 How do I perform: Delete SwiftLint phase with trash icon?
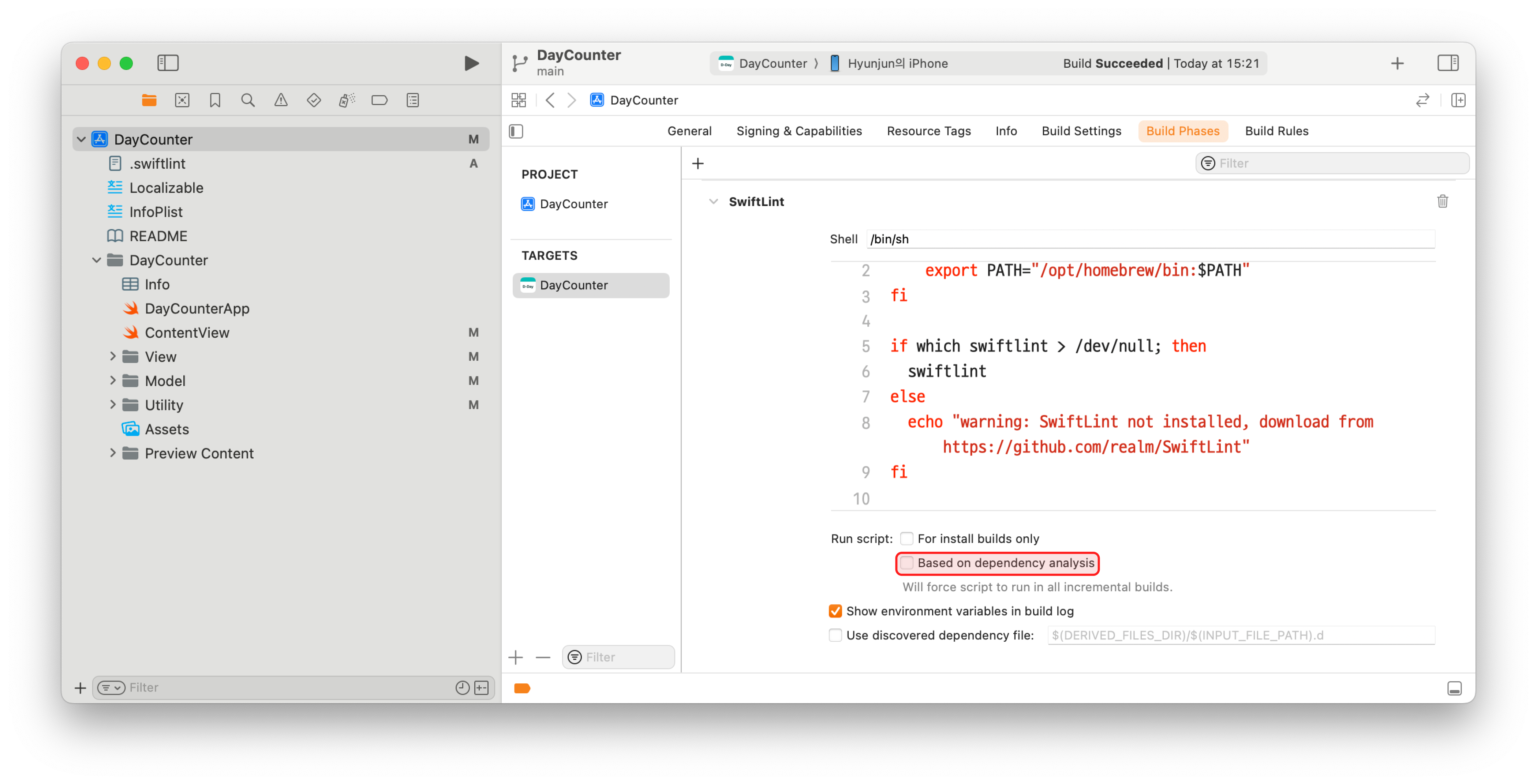click(1442, 202)
